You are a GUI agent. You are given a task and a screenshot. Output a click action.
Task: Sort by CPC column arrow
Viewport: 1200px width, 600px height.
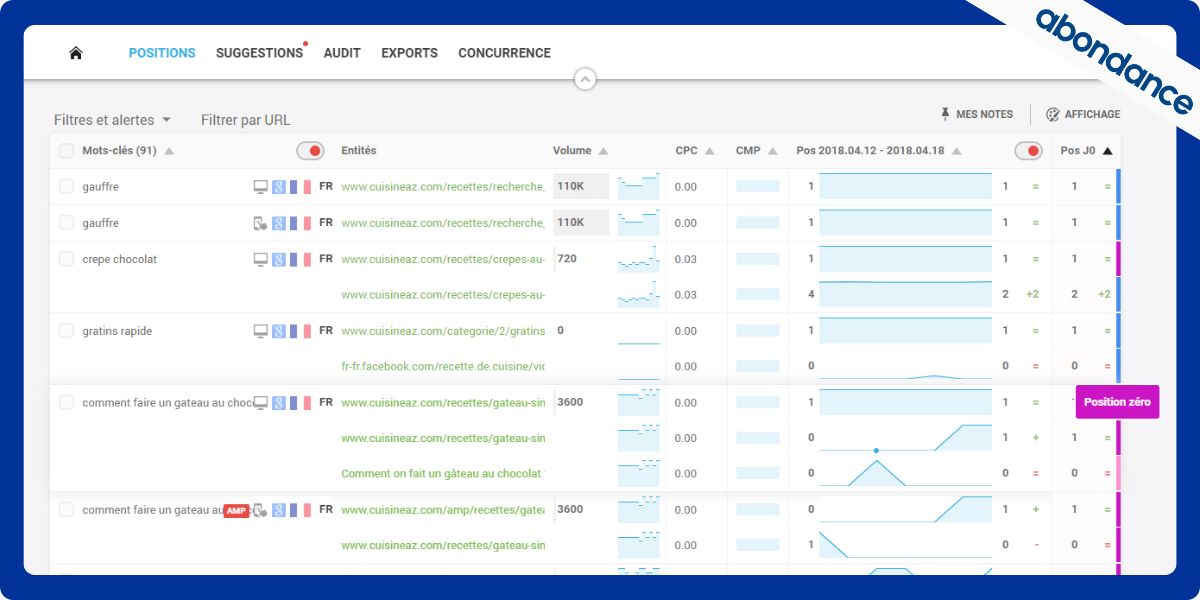tap(709, 152)
